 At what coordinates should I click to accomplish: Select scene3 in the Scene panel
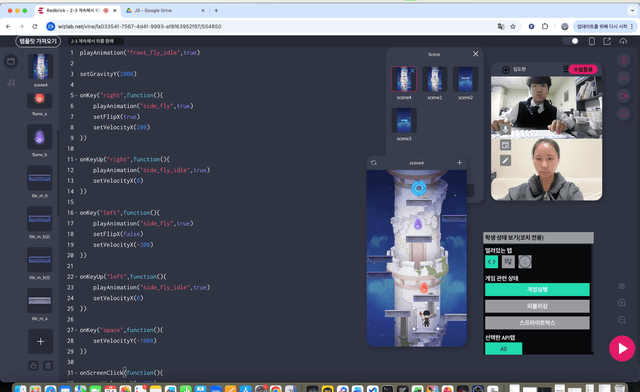(x=404, y=120)
